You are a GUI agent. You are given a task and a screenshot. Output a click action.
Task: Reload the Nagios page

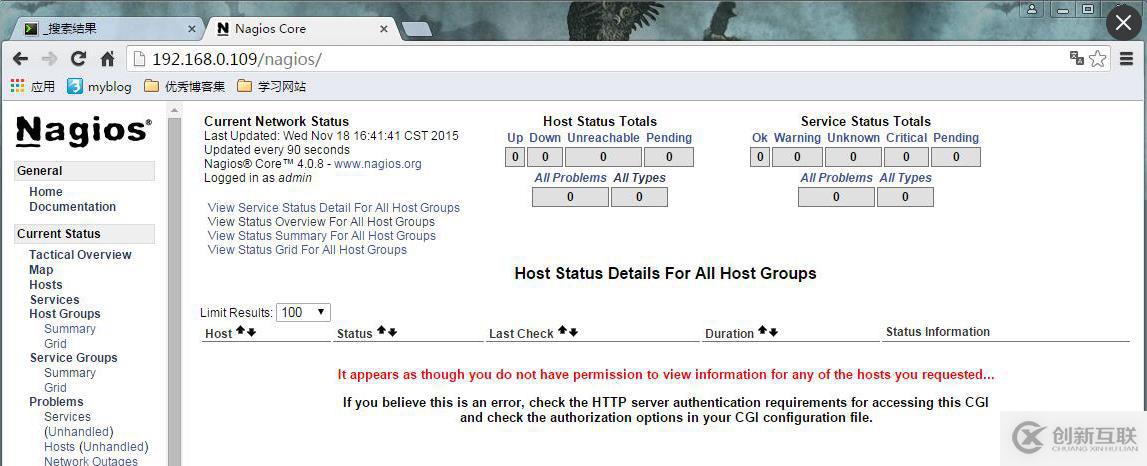pyautogui.click(x=78, y=59)
